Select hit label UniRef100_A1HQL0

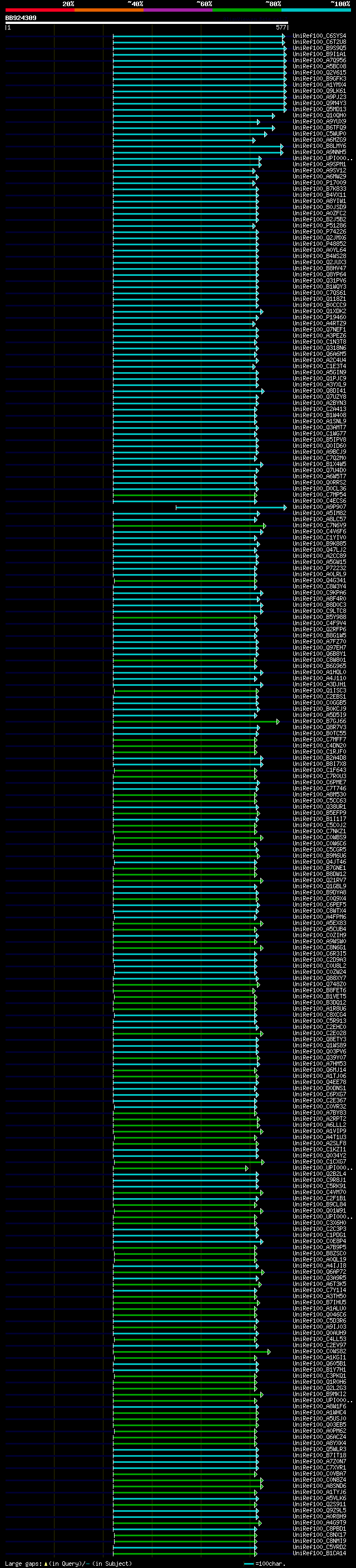(x=319, y=672)
